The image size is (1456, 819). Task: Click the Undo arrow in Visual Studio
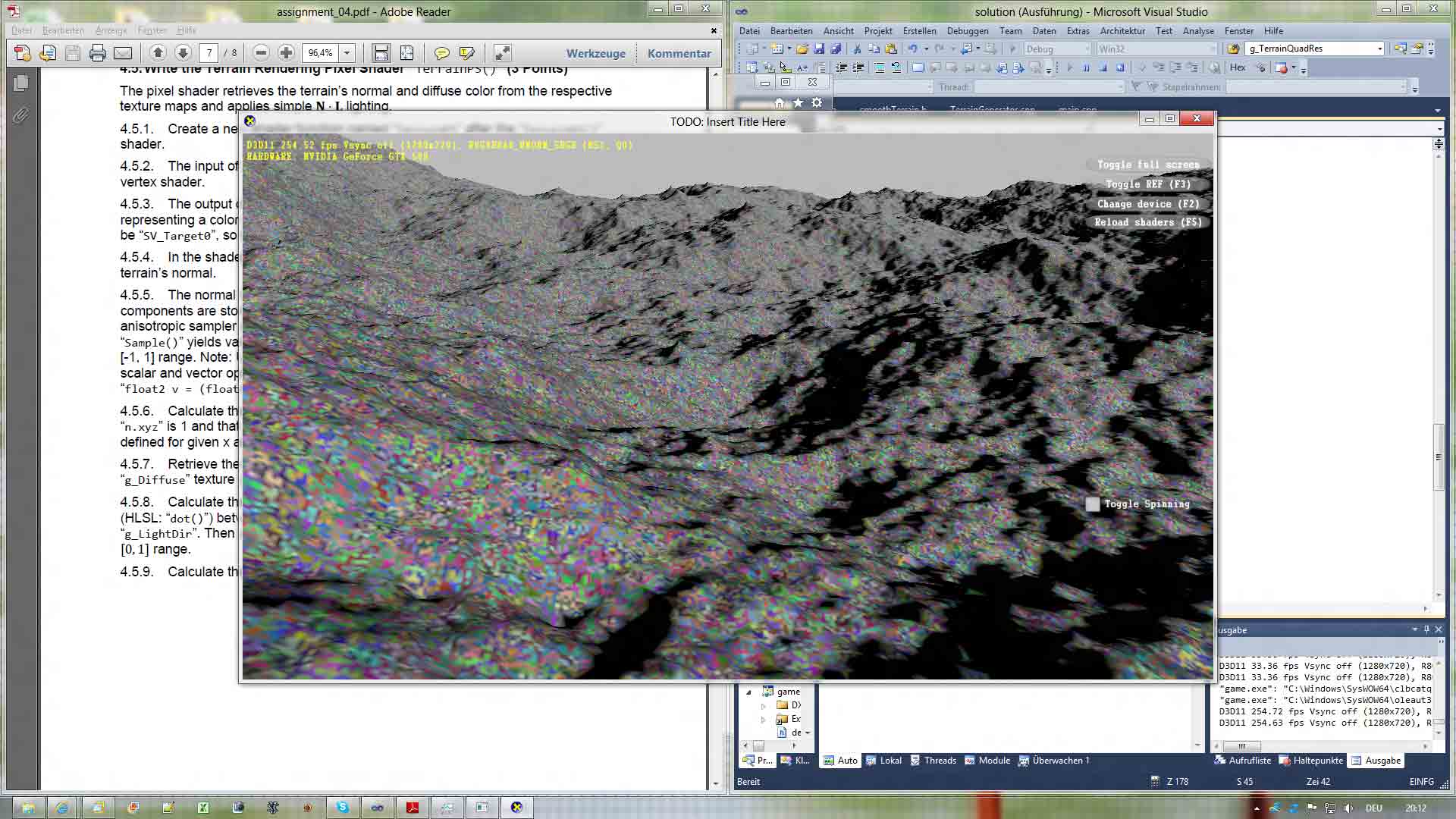(913, 49)
